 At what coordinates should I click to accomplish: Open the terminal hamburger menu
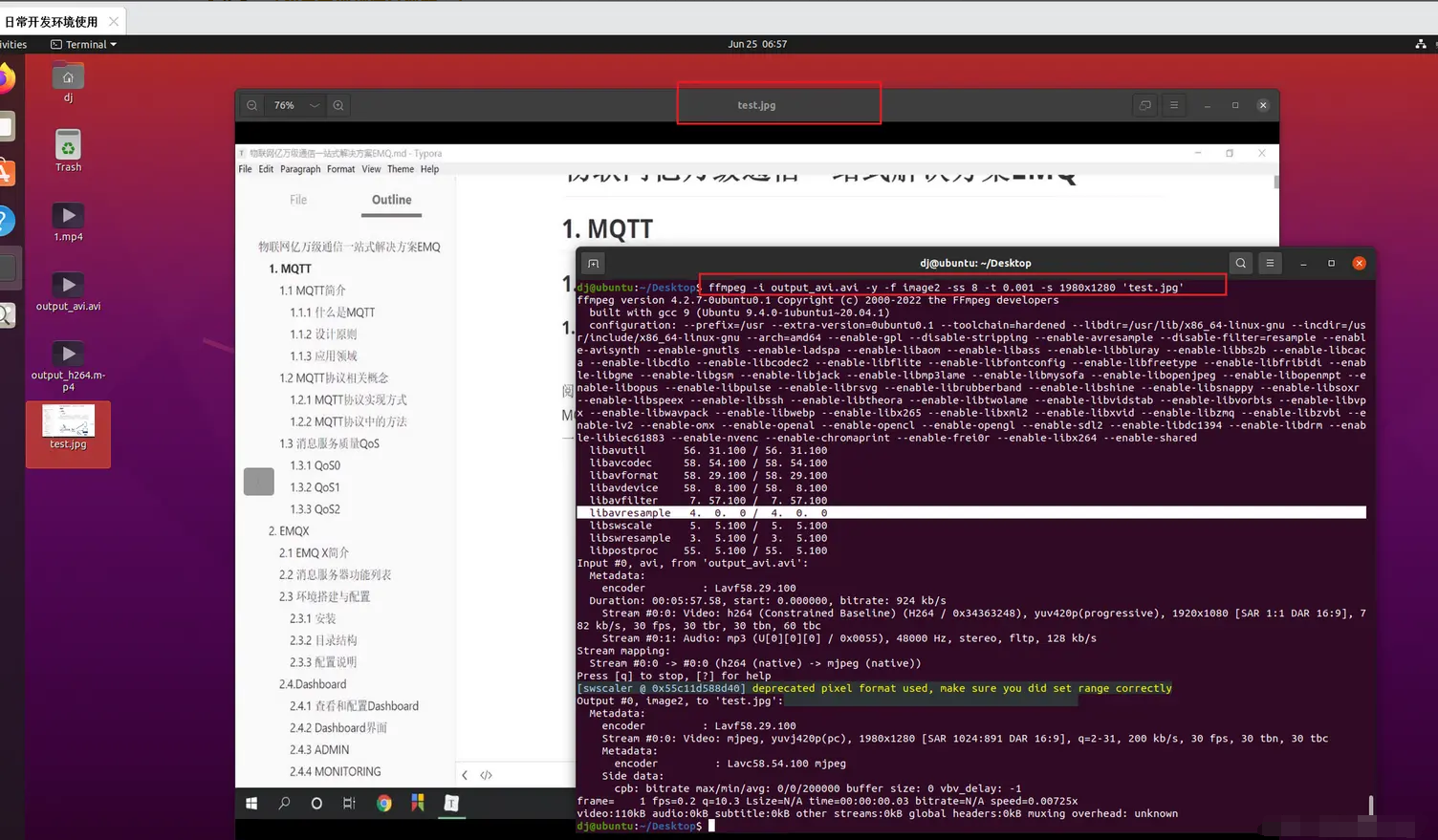1270,264
